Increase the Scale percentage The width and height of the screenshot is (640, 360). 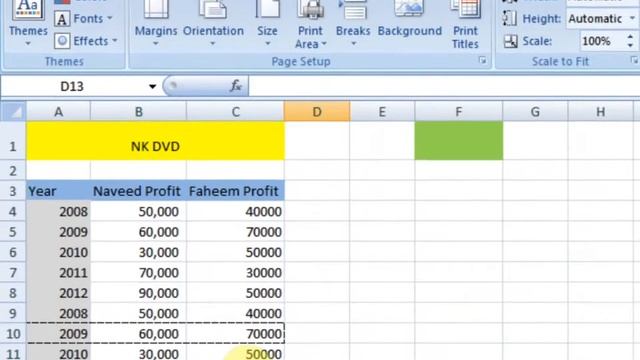(x=631, y=37)
